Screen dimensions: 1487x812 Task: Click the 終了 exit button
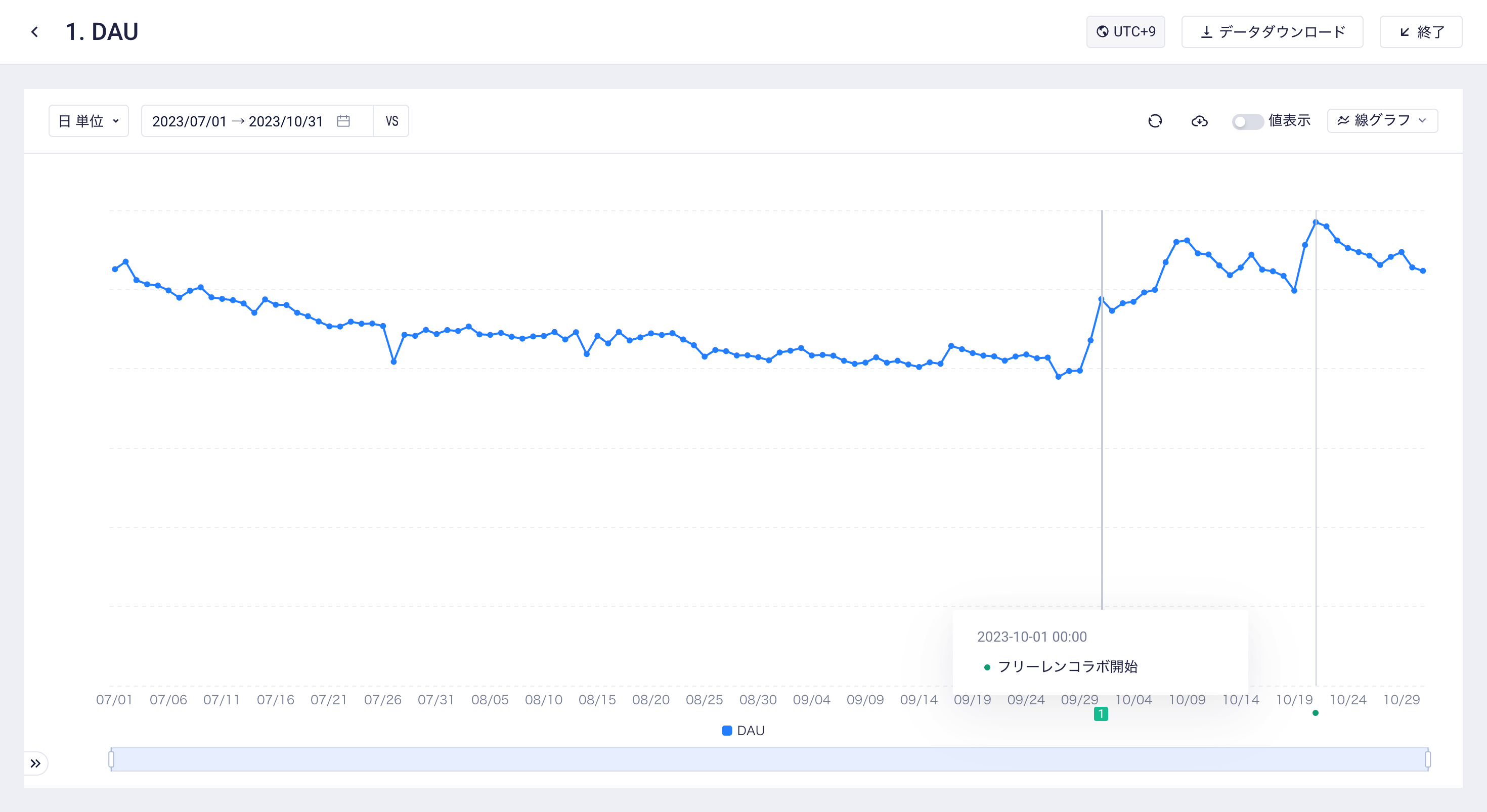1421,32
